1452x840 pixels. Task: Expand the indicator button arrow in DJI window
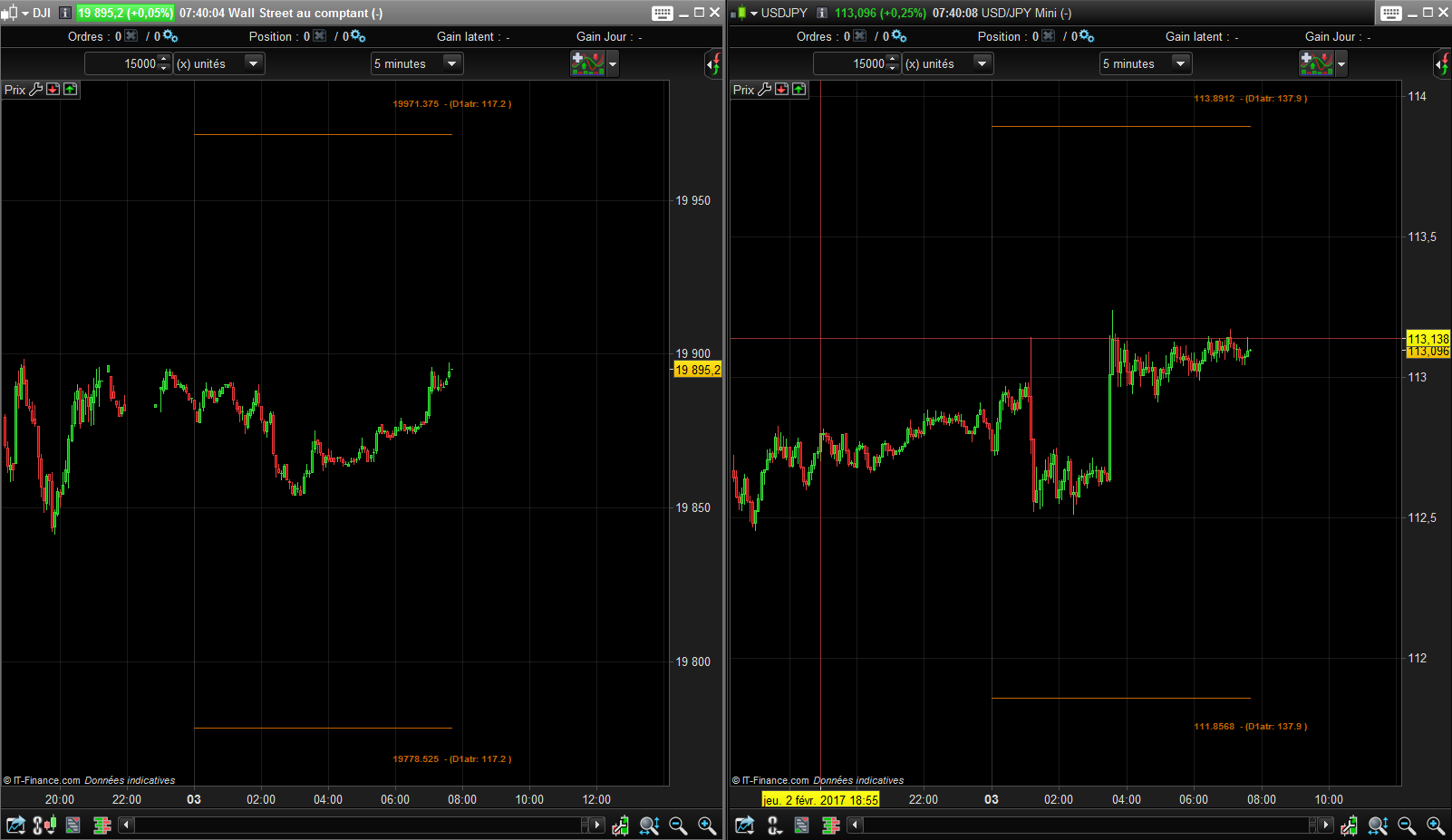click(x=613, y=63)
